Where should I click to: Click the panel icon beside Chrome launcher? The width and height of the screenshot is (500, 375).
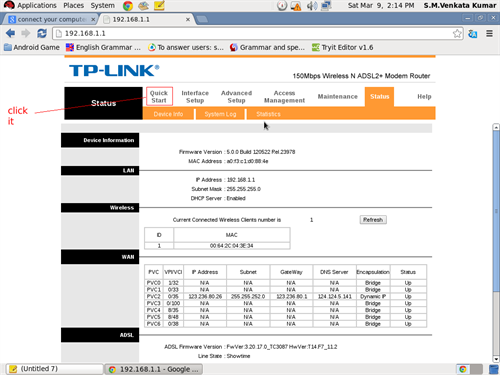click(x=143, y=5)
